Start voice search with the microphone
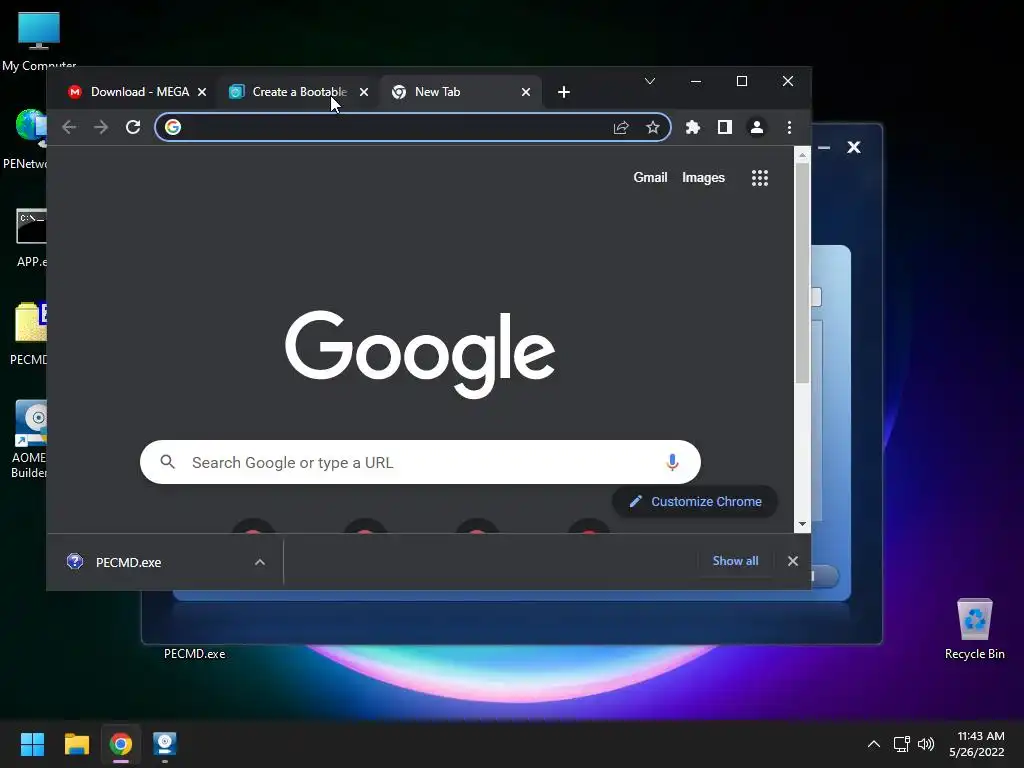Screen dimensions: 1024x768 [672, 462]
